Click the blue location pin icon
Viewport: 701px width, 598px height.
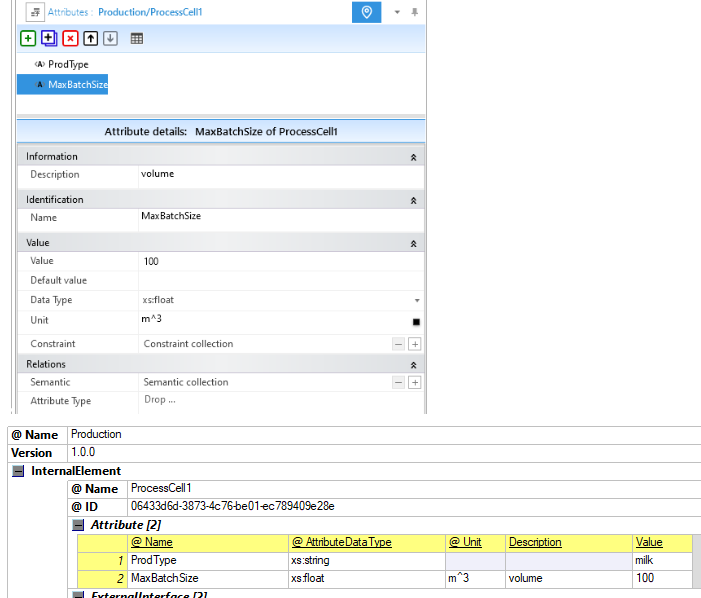tap(367, 12)
